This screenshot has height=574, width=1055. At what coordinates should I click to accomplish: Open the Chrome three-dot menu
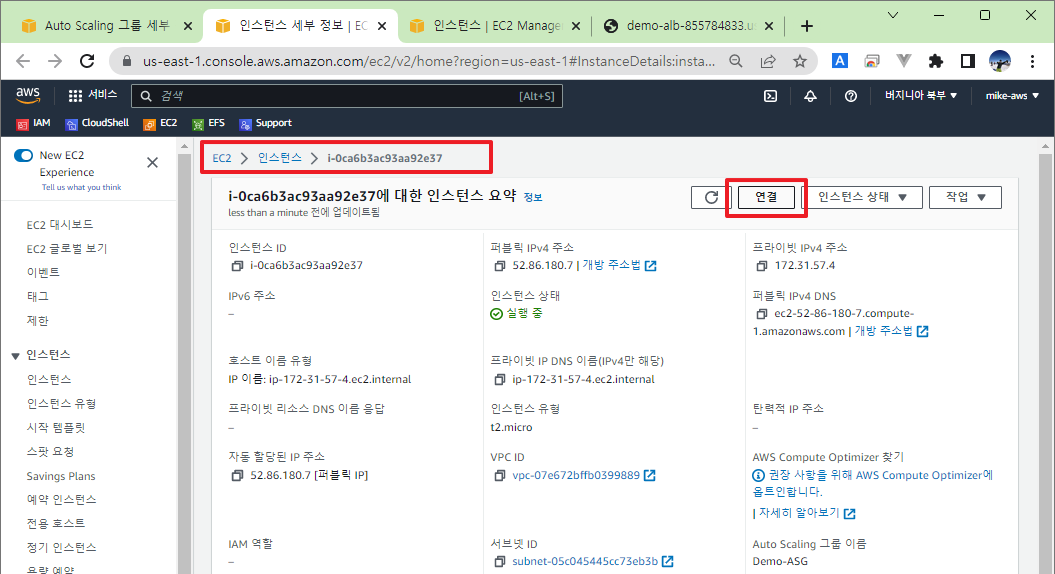tap(1032, 61)
